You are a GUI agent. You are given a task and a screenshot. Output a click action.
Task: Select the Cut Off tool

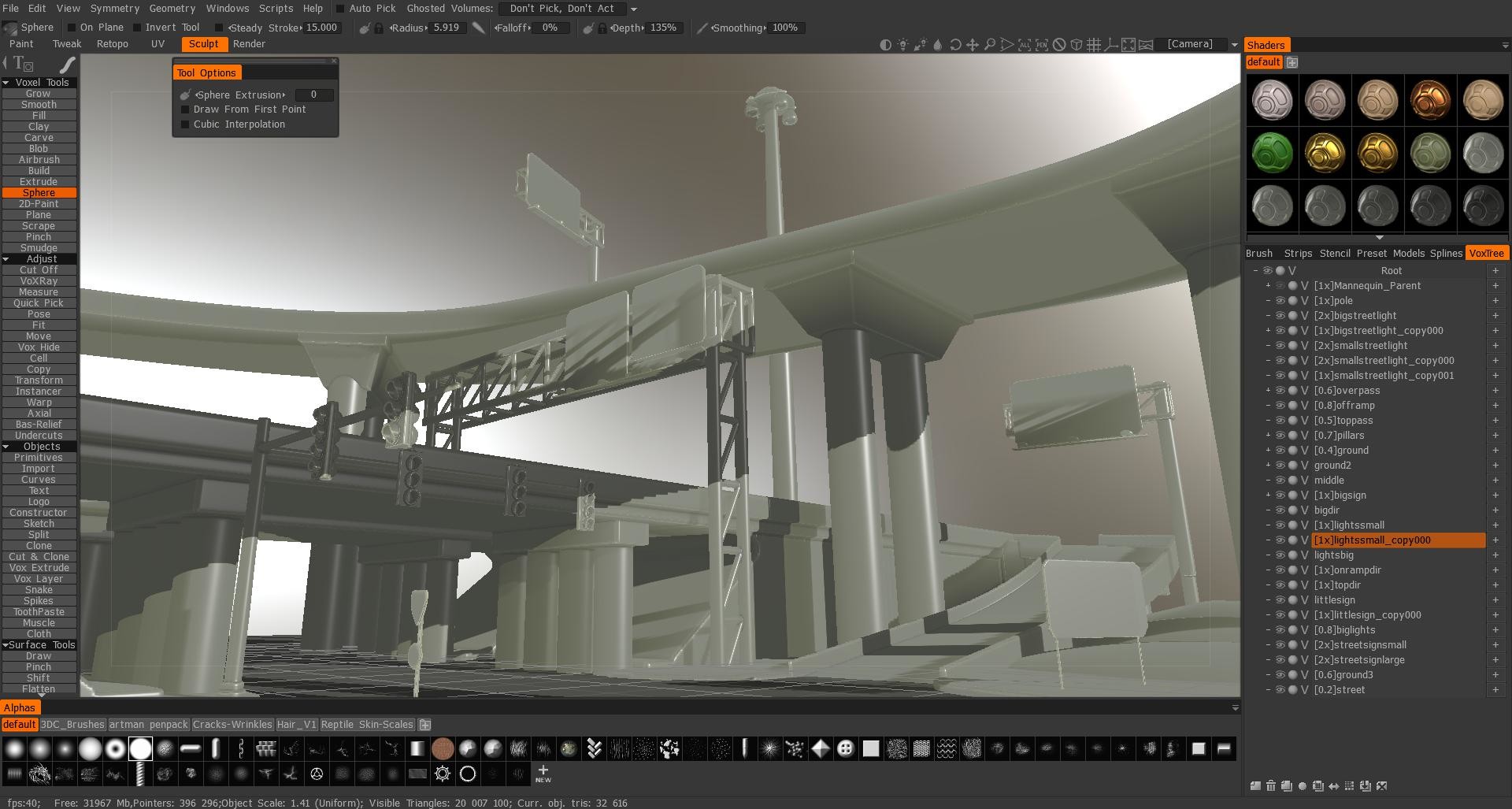tap(39, 270)
